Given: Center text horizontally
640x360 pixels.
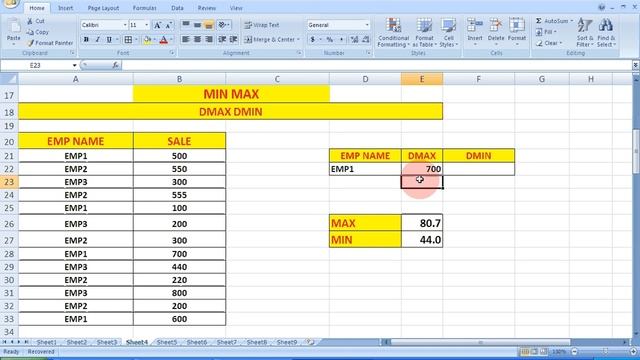Looking at the screenshot, I should (x=197, y=40).
